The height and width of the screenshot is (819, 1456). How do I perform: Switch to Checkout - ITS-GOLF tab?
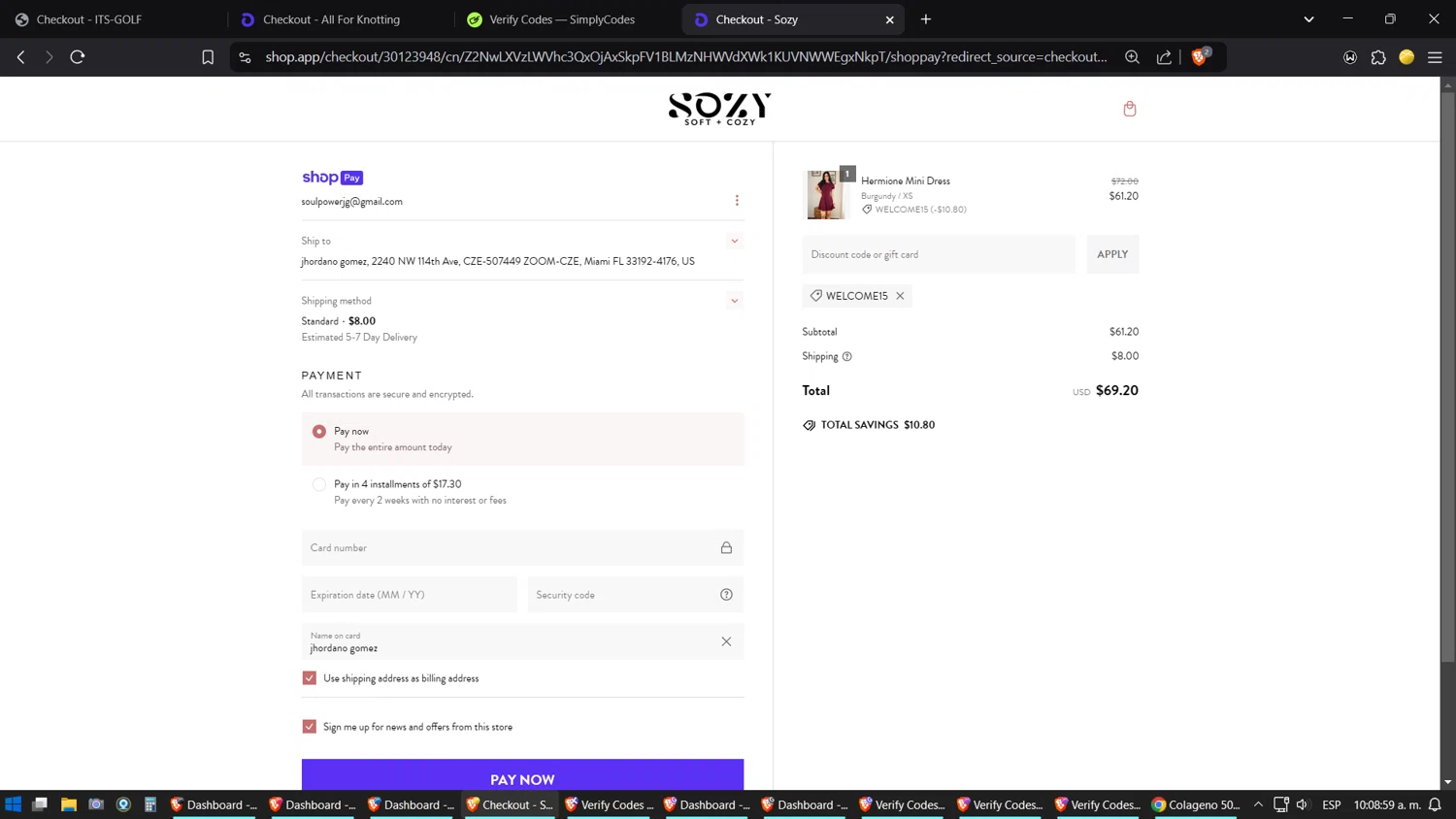point(113,19)
